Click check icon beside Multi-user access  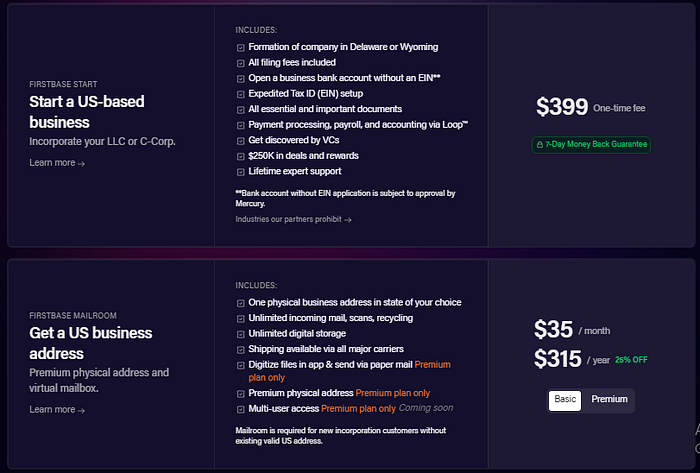click(x=241, y=409)
